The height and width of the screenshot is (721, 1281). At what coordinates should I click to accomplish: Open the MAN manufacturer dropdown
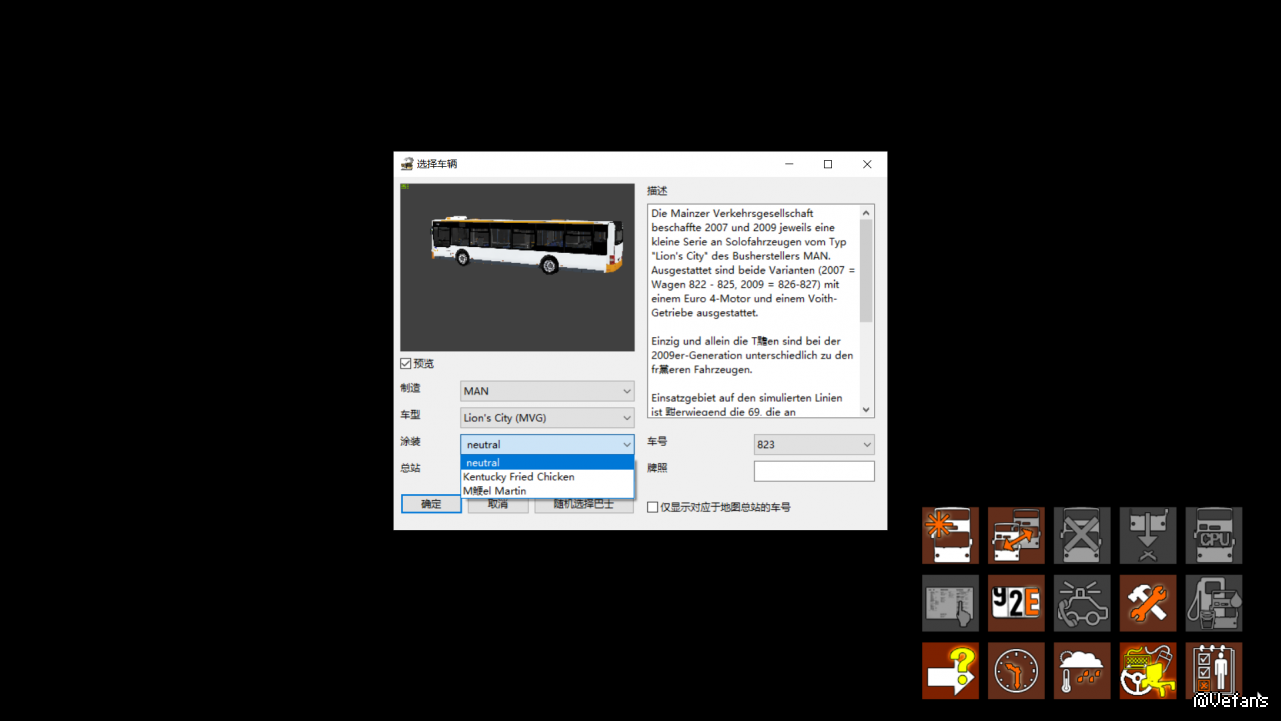(x=547, y=391)
